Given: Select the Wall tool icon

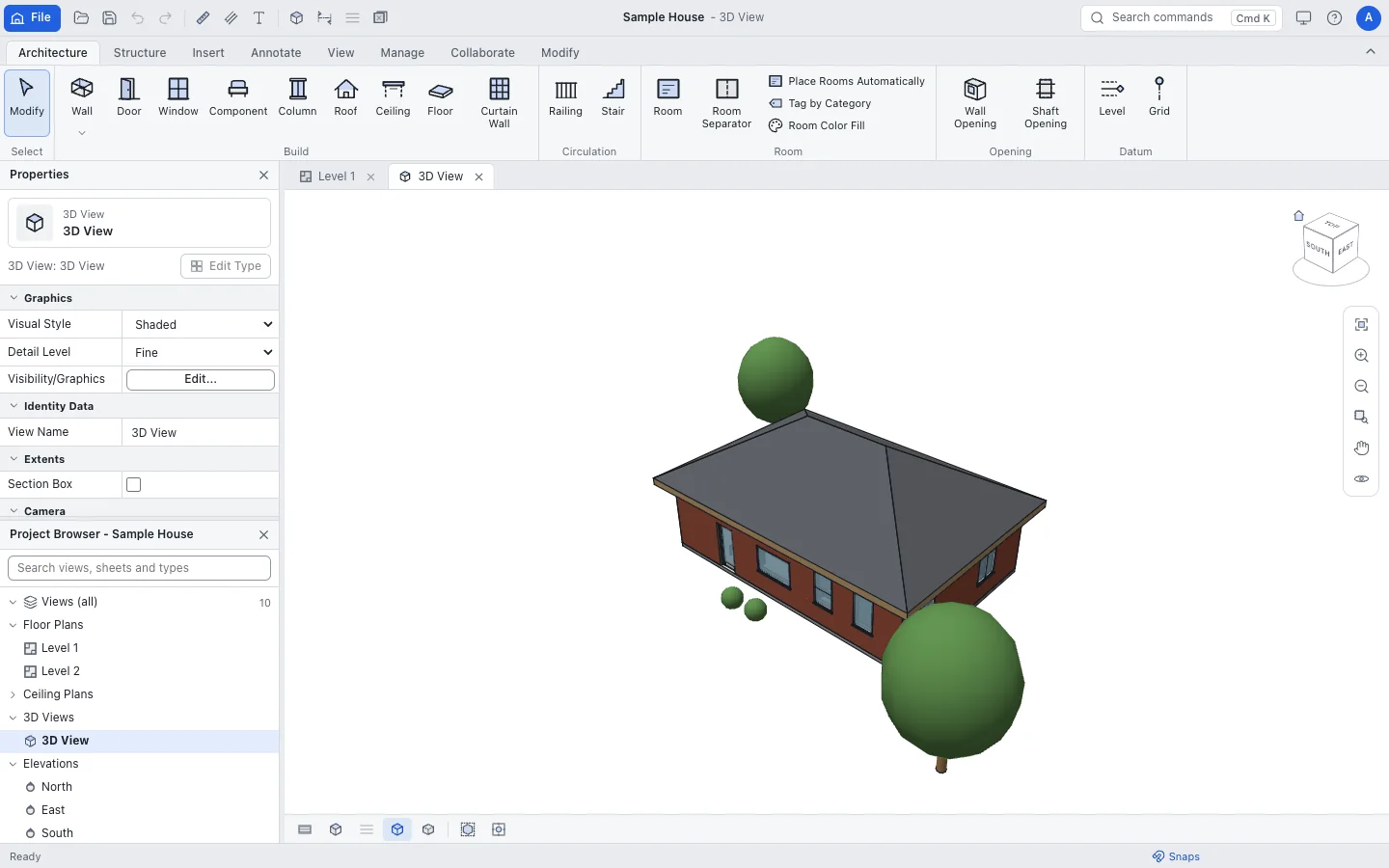Looking at the screenshot, I should tap(82, 89).
